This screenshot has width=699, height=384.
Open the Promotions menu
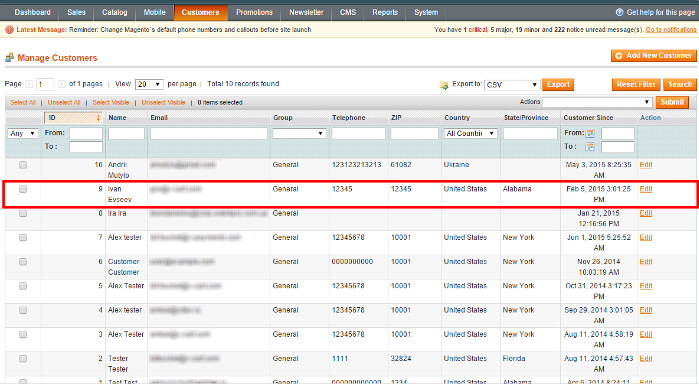[x=254, y=12]
